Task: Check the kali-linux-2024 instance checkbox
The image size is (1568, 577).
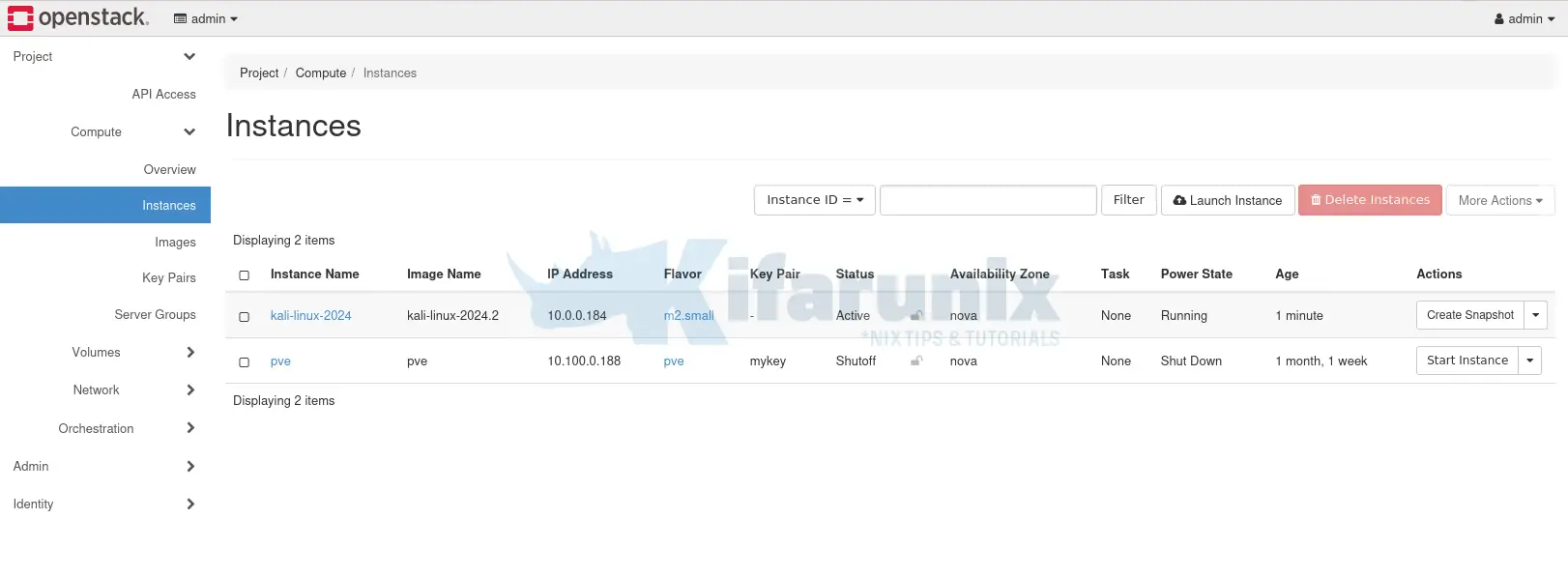Action: (x=245, y=317)
